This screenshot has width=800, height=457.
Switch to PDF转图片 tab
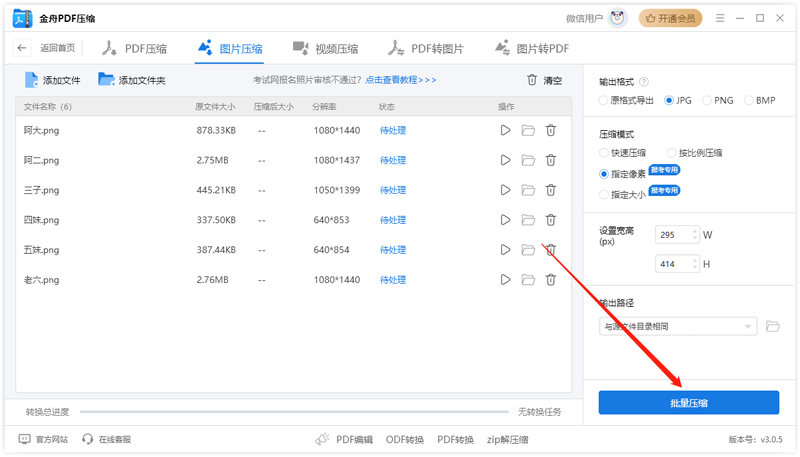[426, 48]
